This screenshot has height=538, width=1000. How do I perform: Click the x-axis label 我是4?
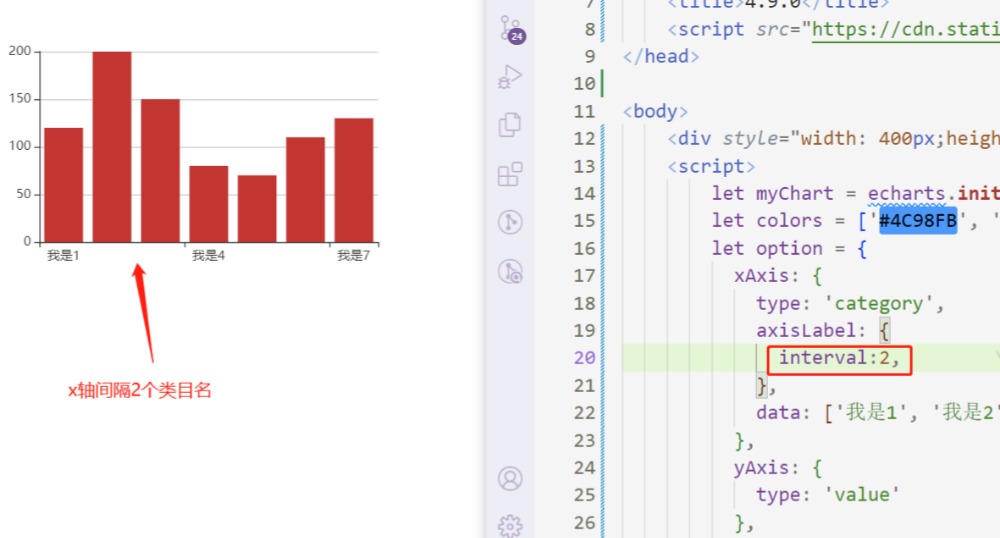click(x=209, y=256)
